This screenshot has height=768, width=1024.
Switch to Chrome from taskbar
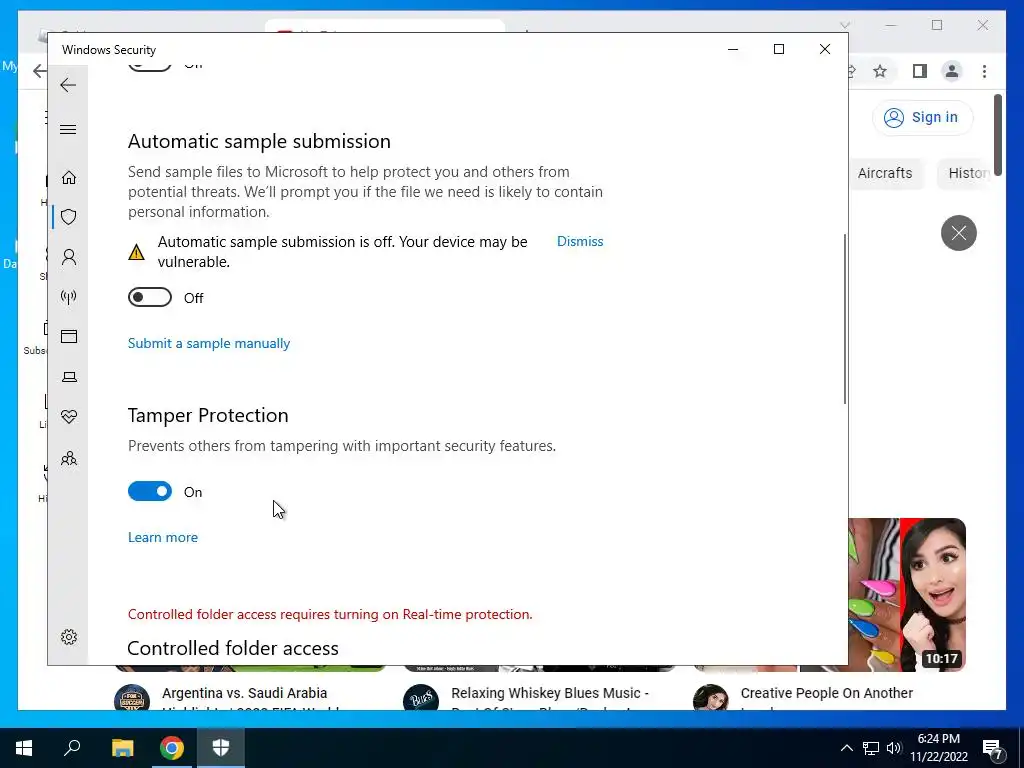click(x=172, y=748)
